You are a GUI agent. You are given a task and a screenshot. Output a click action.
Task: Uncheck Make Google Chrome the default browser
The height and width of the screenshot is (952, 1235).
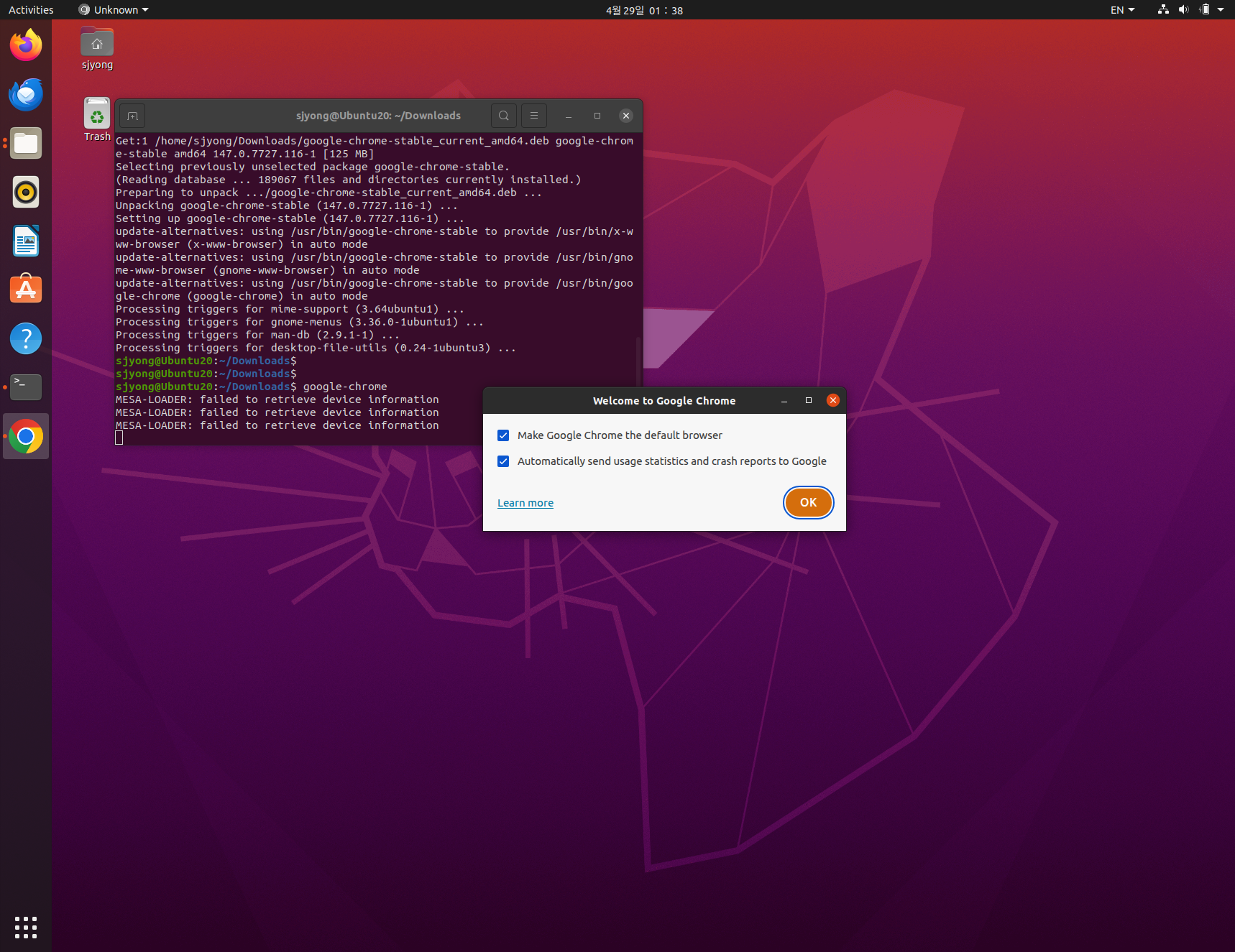[x=503, y=435]
